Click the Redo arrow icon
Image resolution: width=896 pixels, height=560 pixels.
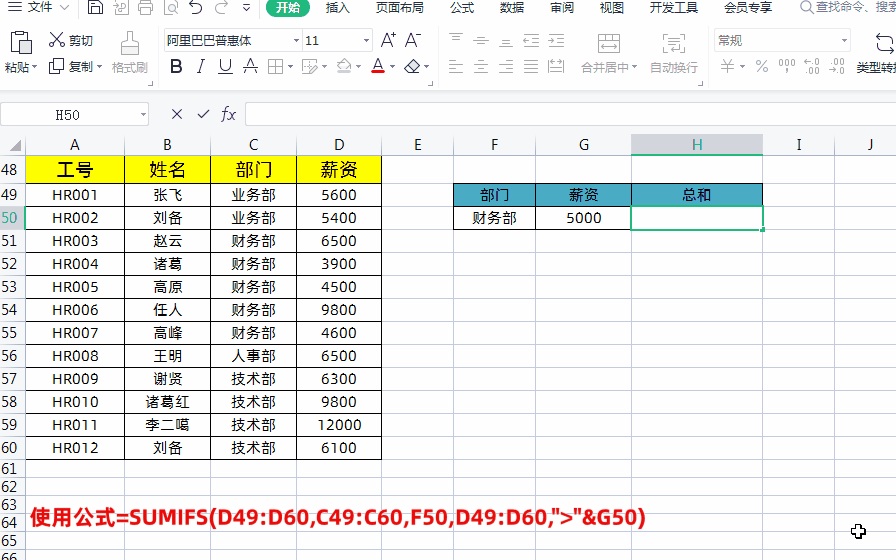(221, 7)
